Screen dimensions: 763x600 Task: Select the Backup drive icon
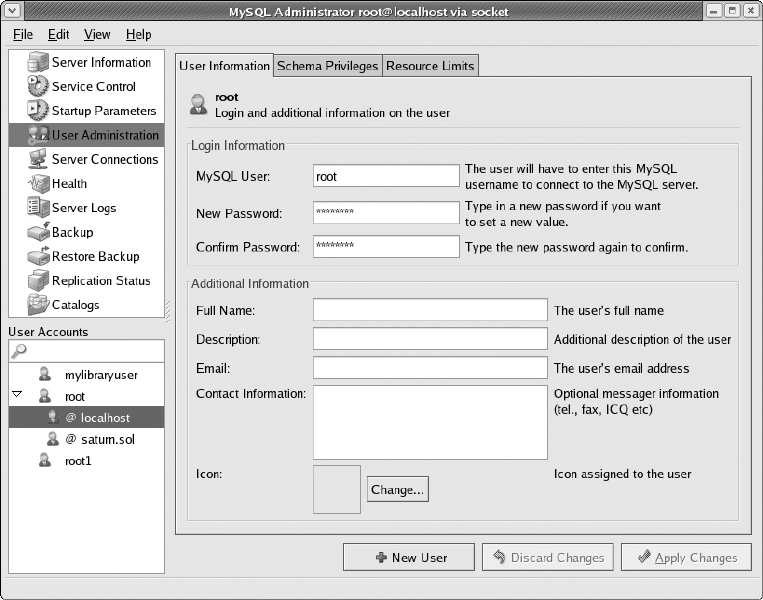pos(38,232)
